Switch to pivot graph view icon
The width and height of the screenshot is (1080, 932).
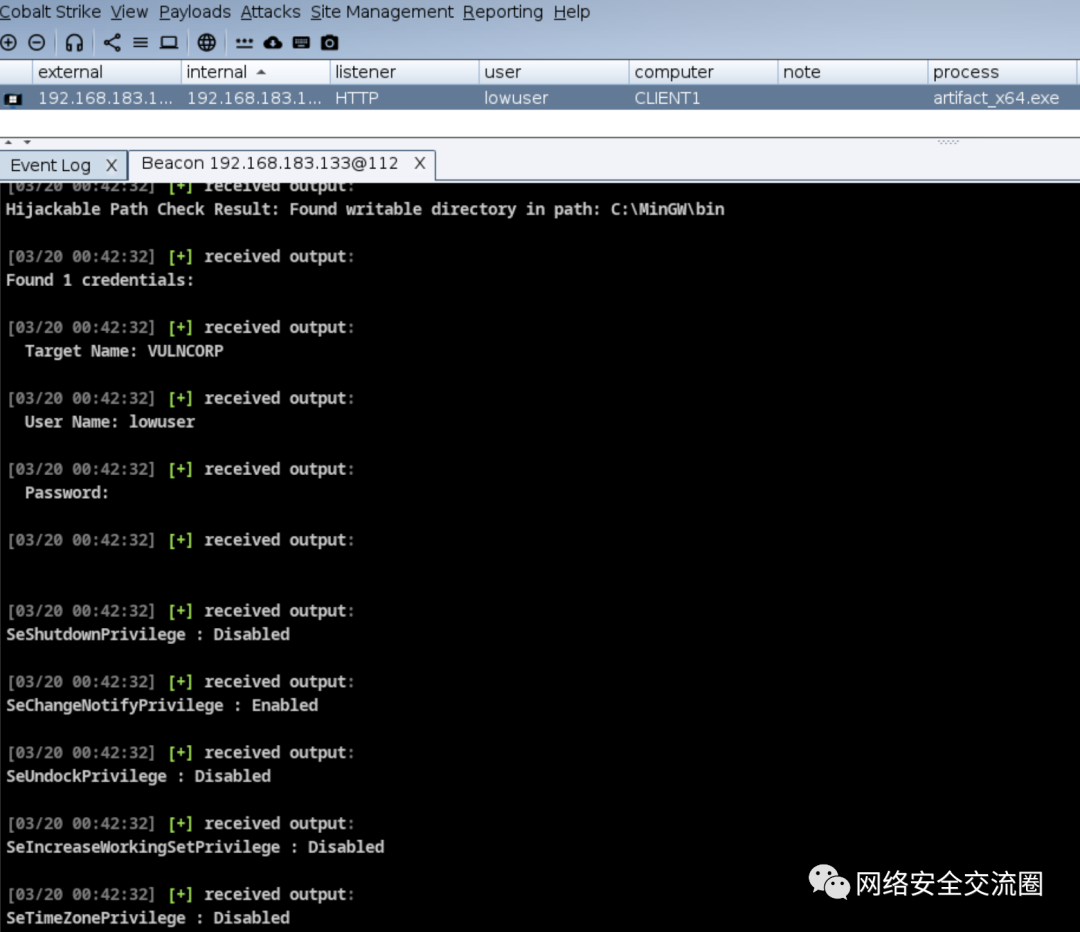(112, 43)
